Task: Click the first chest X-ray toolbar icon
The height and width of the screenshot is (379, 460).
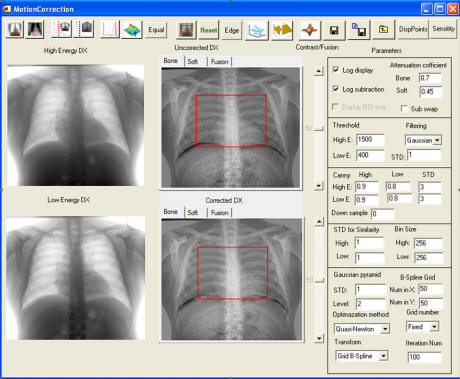Action: point(14,30)
